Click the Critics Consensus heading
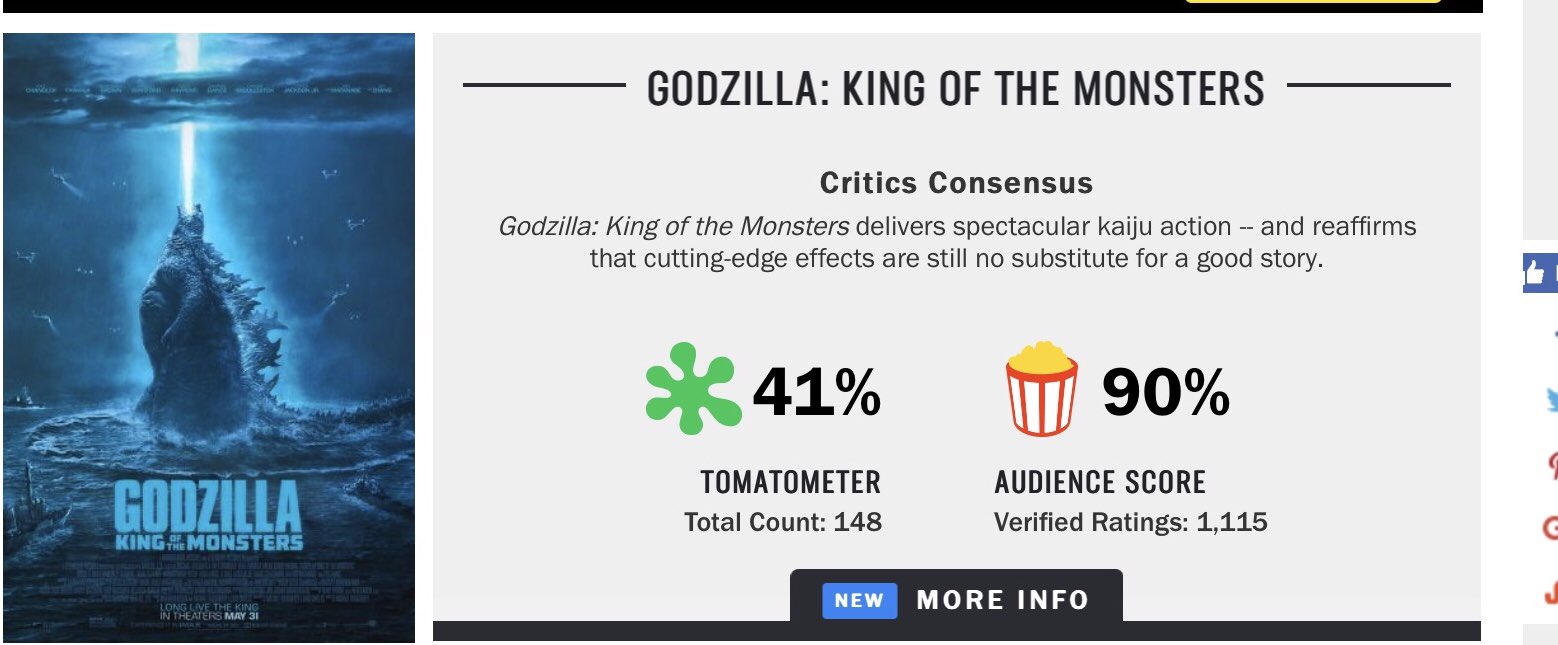1558x645 pixels. (956, 183)
